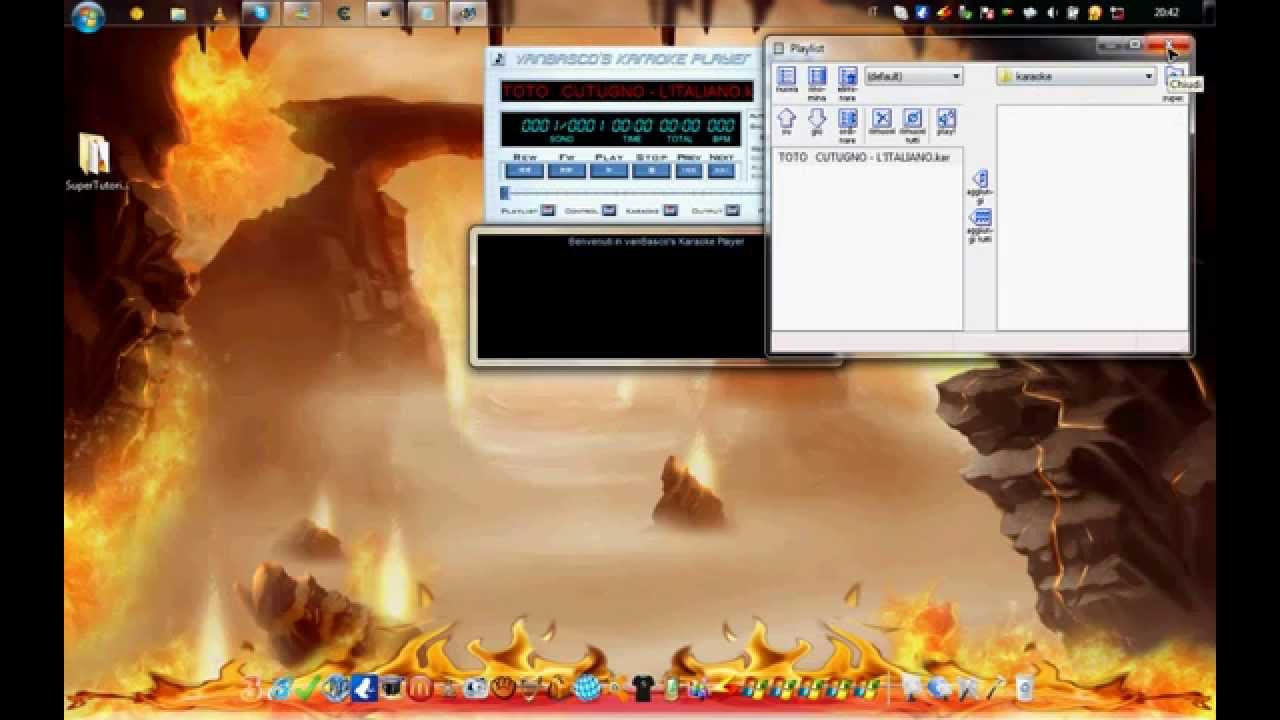Close the Playlist window
1280x720 pixels.
(x=1168, y=45)
